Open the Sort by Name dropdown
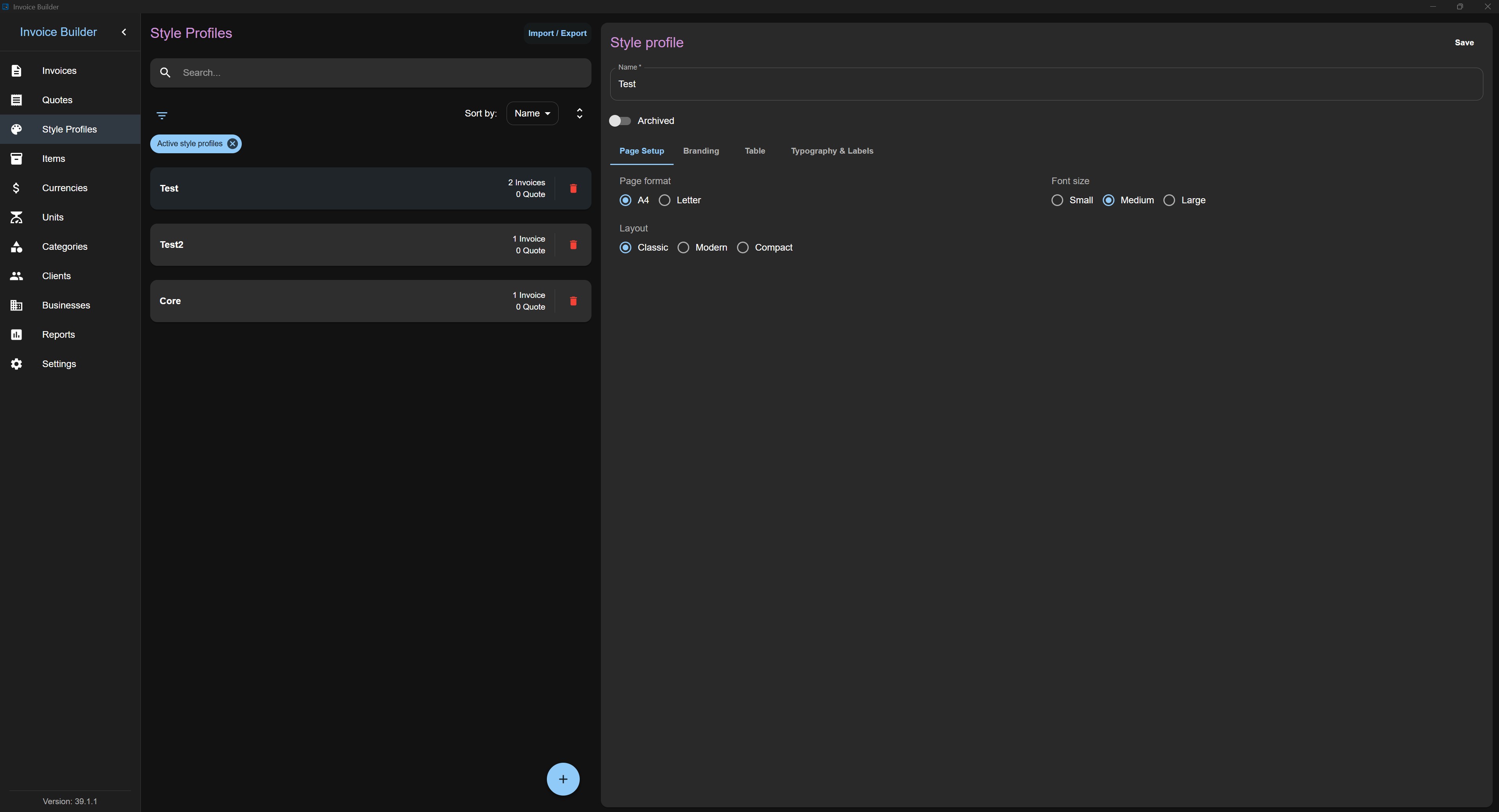 point(532,113)
